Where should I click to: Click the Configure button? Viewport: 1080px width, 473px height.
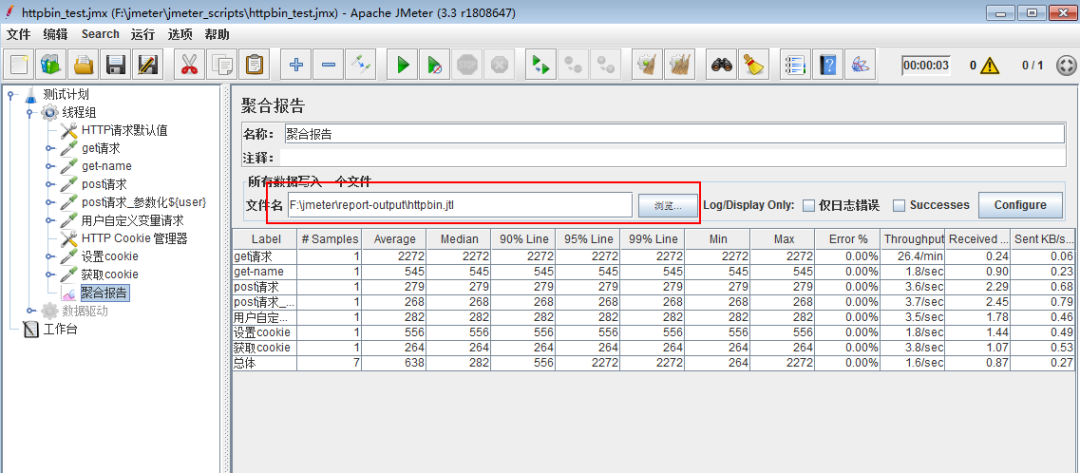click(1019, 204)
